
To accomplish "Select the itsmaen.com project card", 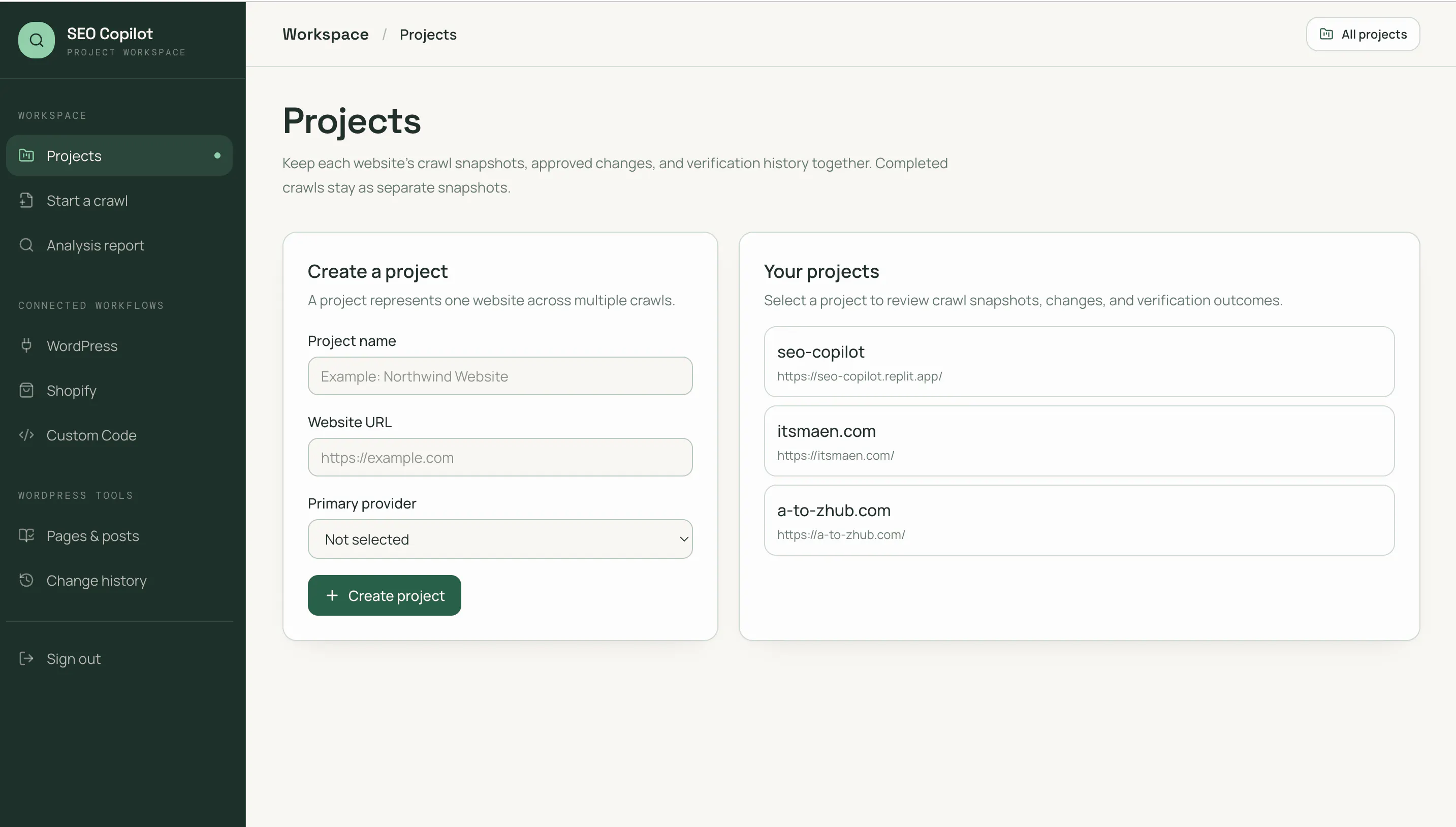I will (x=1079, y=441).
